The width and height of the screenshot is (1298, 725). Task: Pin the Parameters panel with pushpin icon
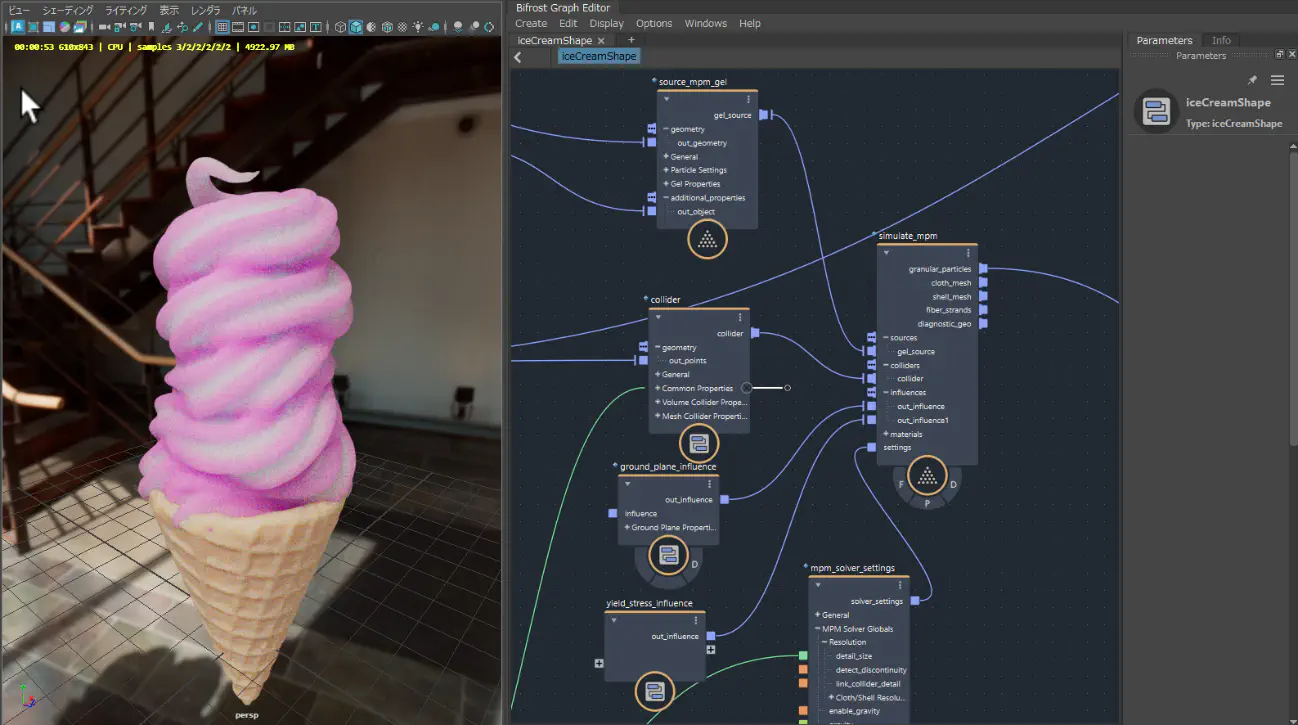point(1253,80)
